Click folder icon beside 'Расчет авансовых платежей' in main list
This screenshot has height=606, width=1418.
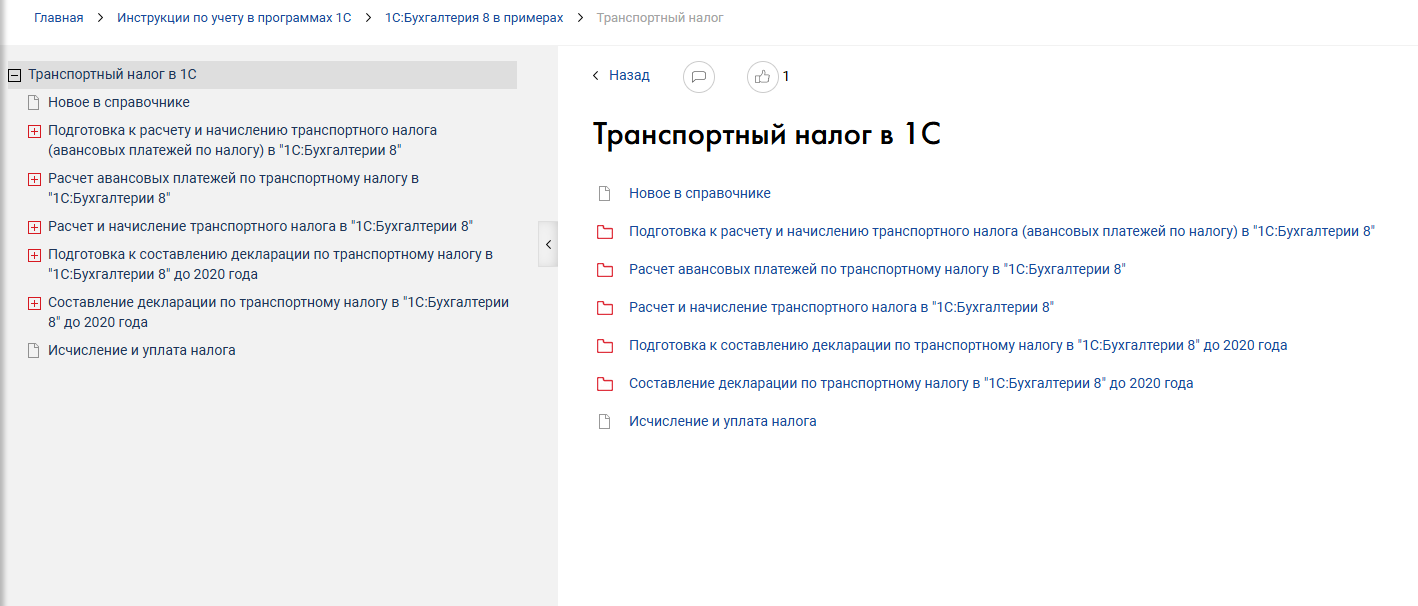pyautogui.click(x=604, y=270)
